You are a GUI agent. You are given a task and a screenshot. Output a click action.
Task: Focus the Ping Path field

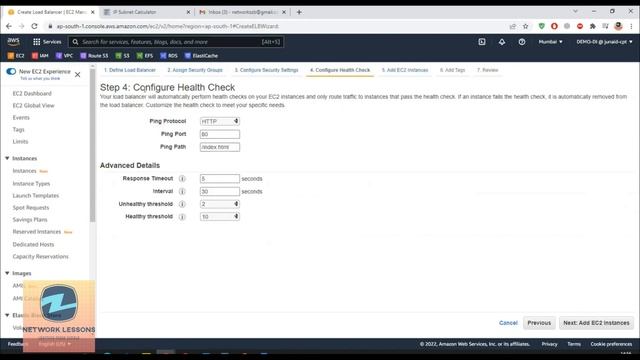click(220, 147)
